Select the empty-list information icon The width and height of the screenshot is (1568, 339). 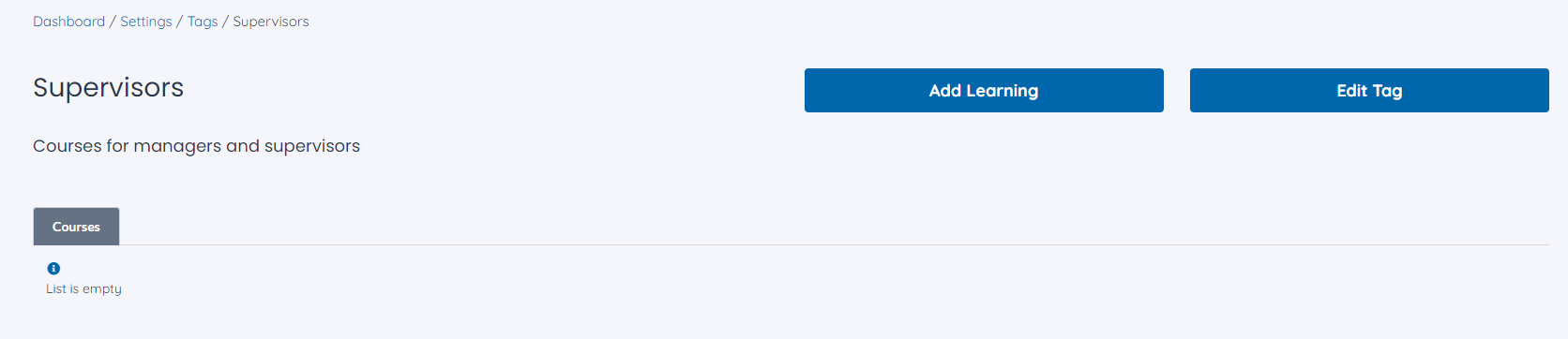[53, 269]
